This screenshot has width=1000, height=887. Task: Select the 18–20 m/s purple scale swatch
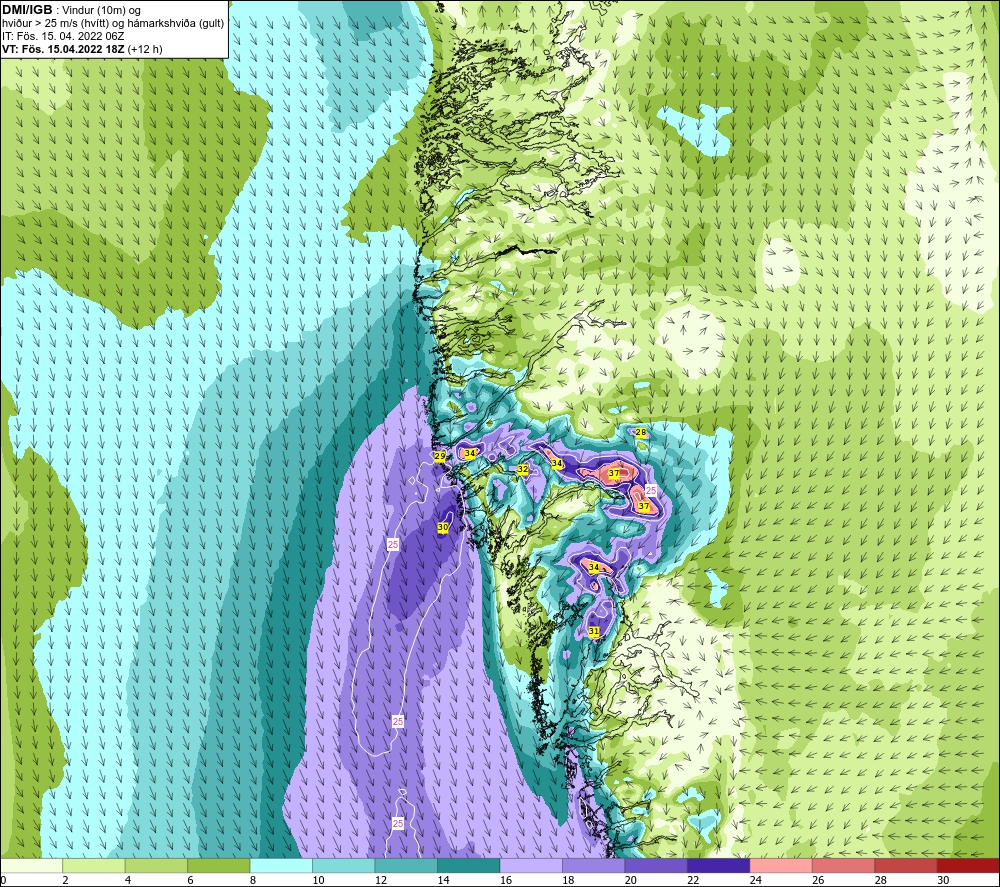click(594, 865)
